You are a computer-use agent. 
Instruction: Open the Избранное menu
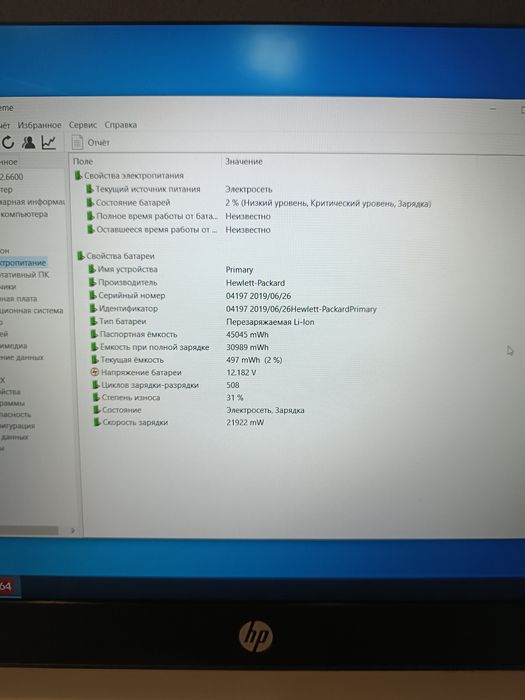[x=39, y=125]
